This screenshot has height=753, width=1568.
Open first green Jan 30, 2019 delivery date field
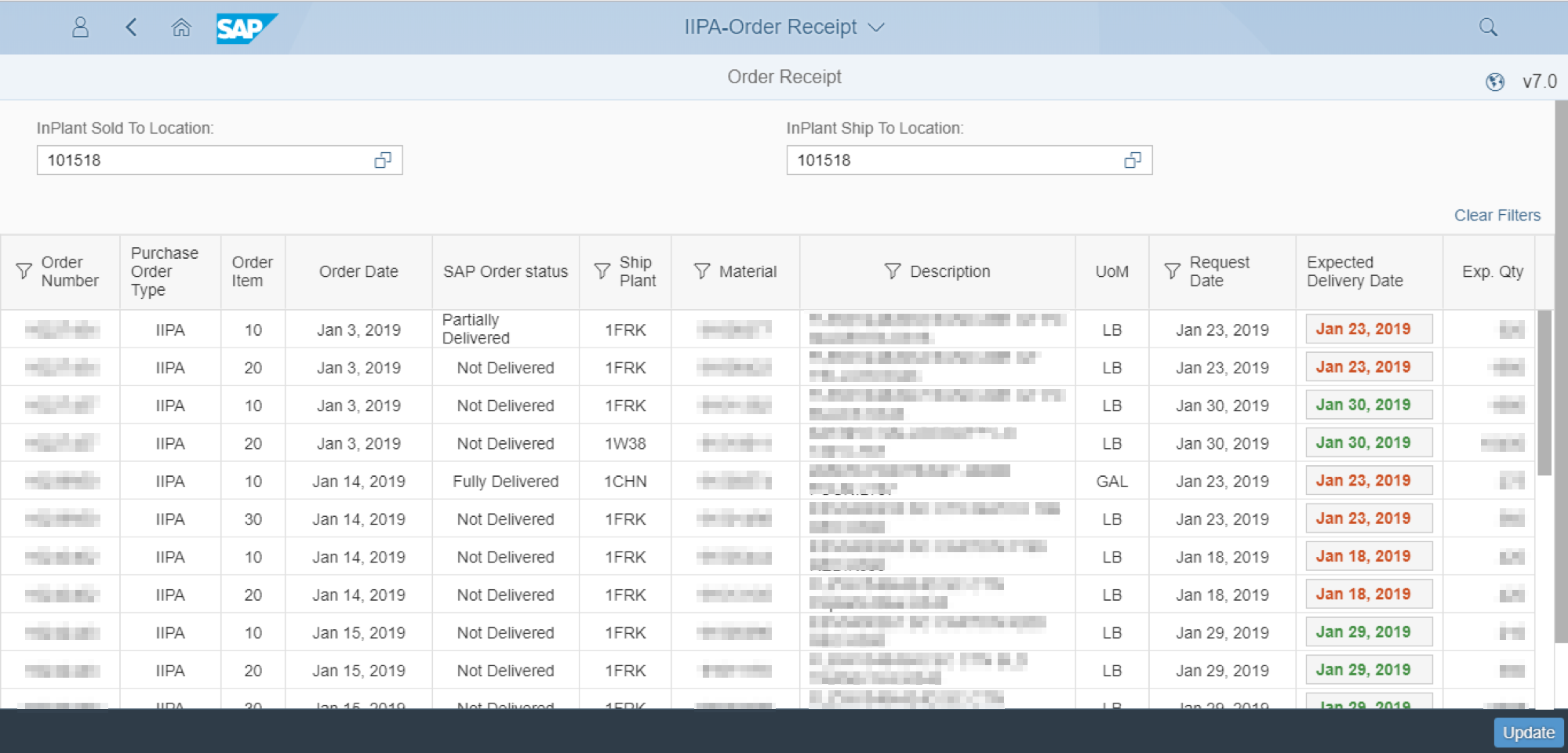click(1369, 405)
